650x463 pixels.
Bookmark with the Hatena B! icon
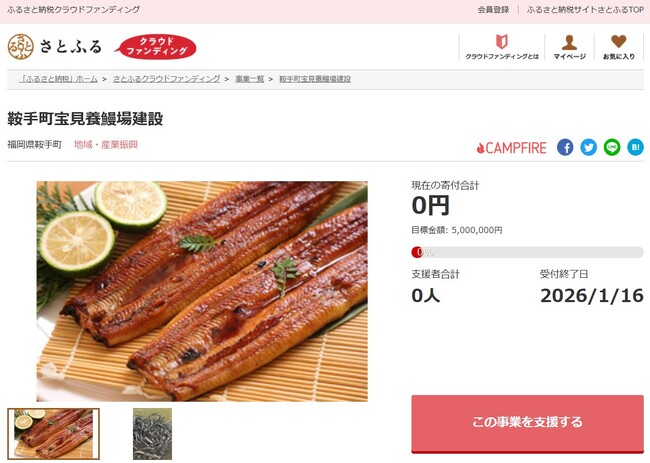point(635,147)
